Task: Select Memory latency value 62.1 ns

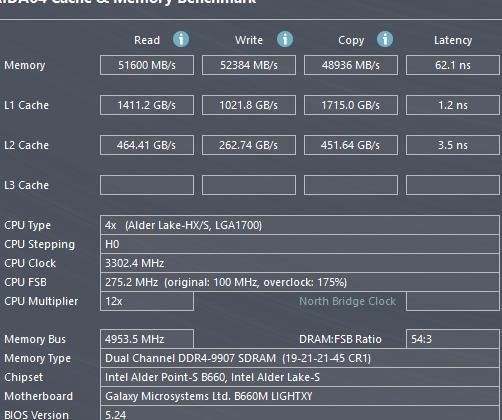Action: [x=453, y=65]
